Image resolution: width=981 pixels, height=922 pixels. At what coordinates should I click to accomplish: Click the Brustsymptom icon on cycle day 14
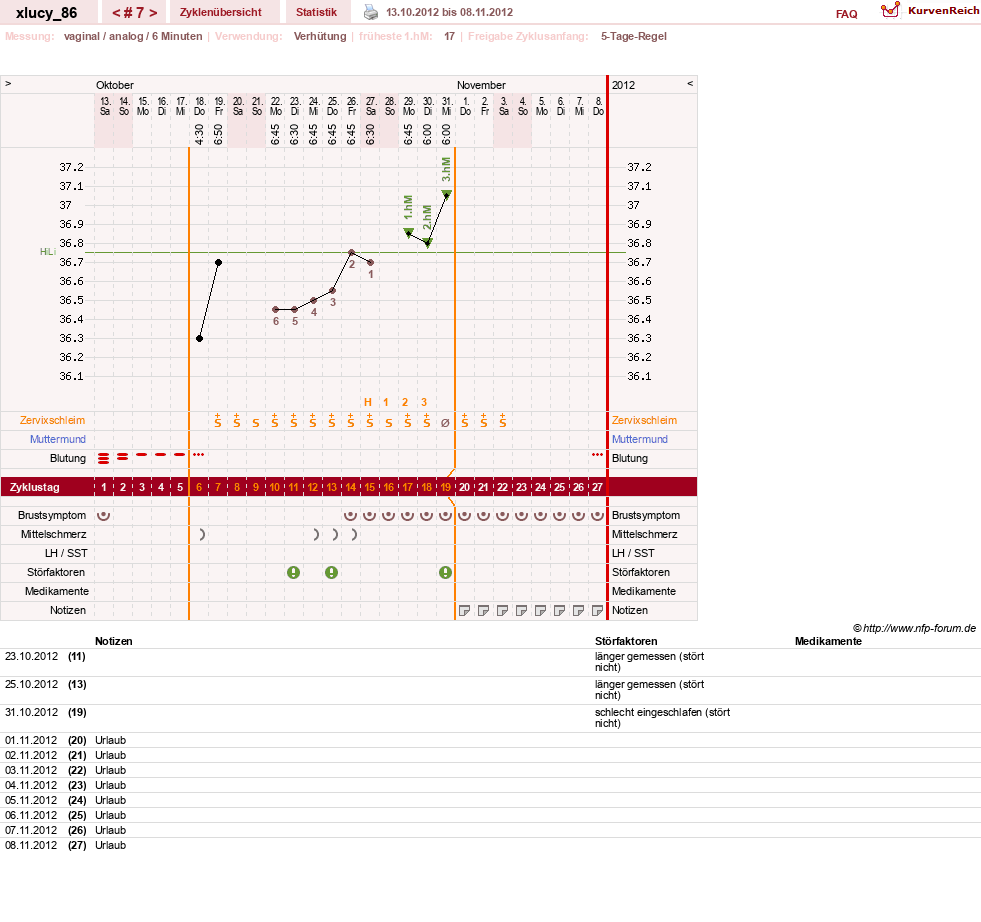coord(350,515)
